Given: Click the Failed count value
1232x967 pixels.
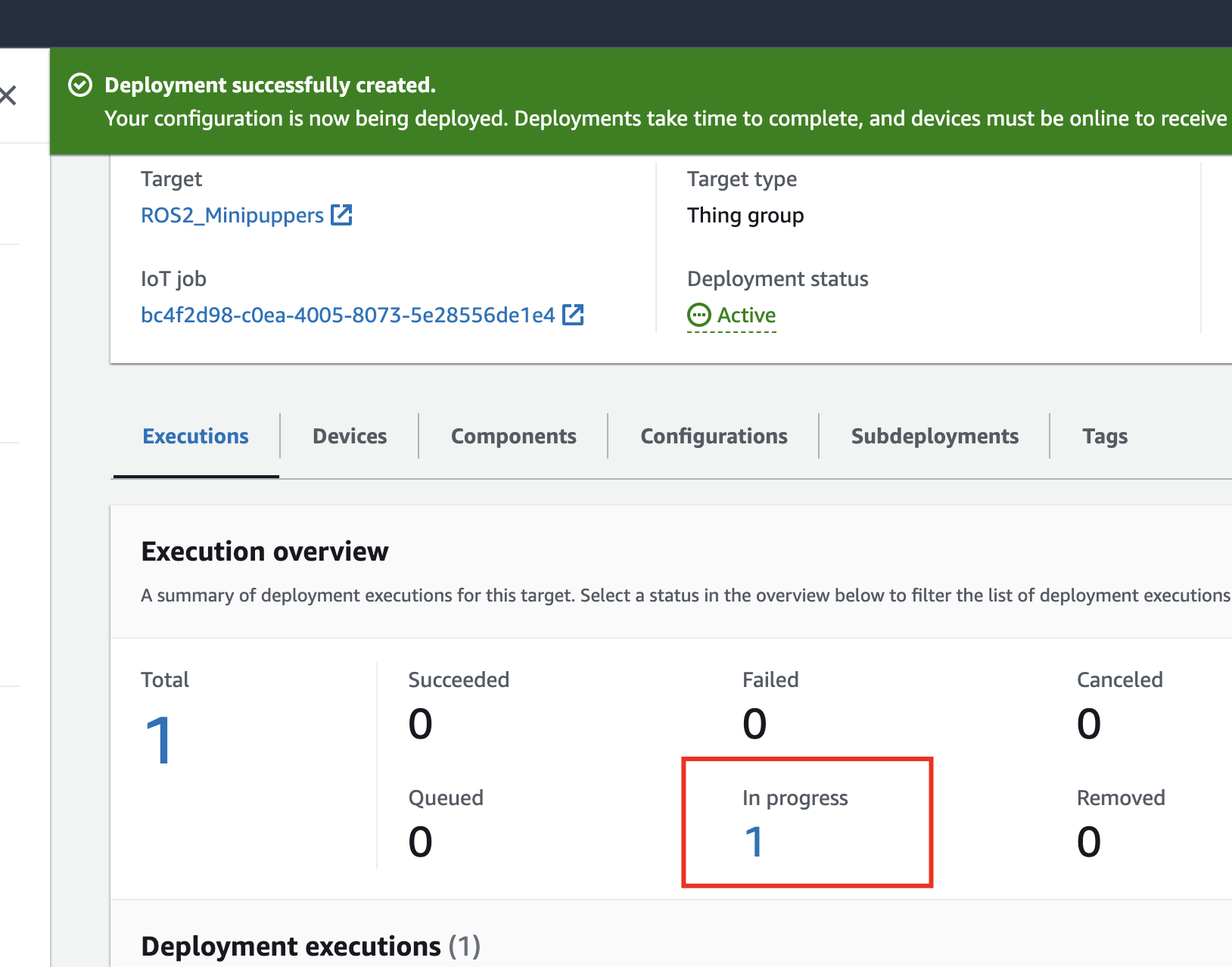Looking at the screenshot, I should pos(754,724).
